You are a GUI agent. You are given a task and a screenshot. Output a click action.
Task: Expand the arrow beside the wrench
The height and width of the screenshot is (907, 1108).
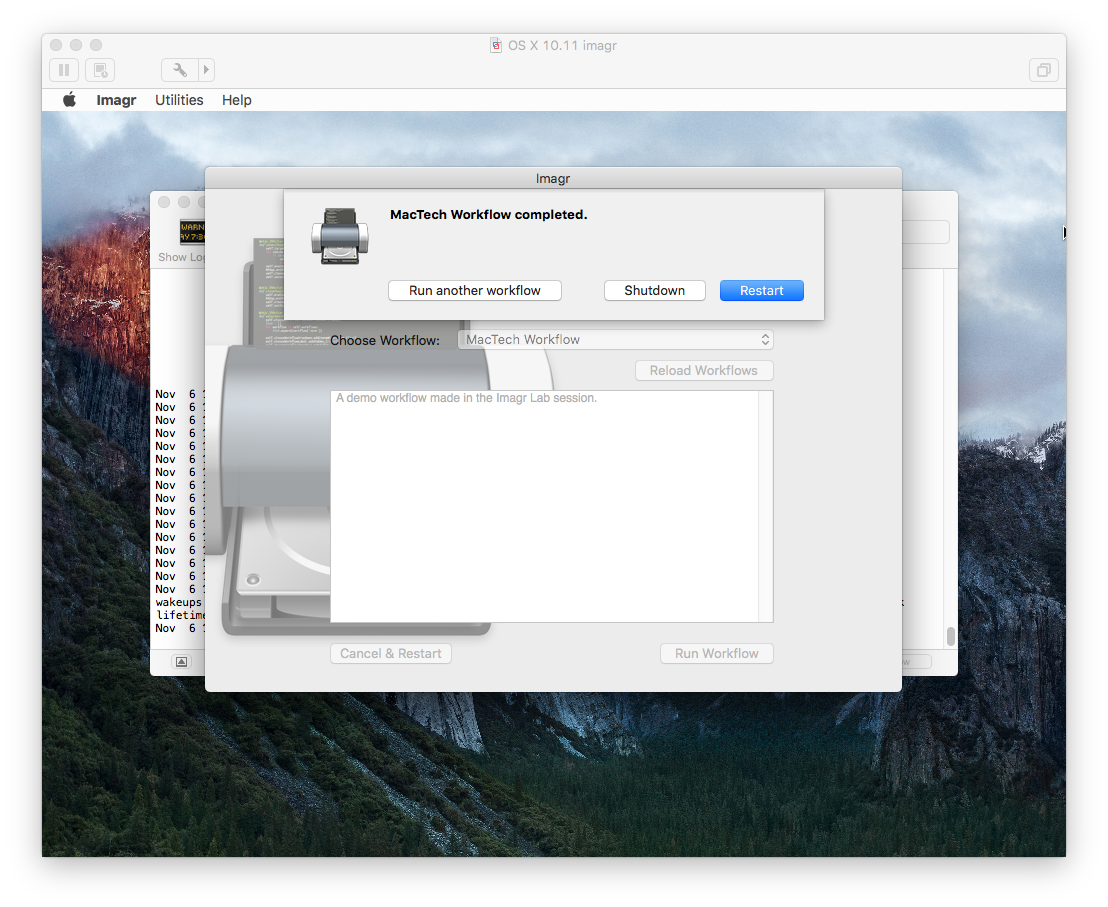click(206, 70)
